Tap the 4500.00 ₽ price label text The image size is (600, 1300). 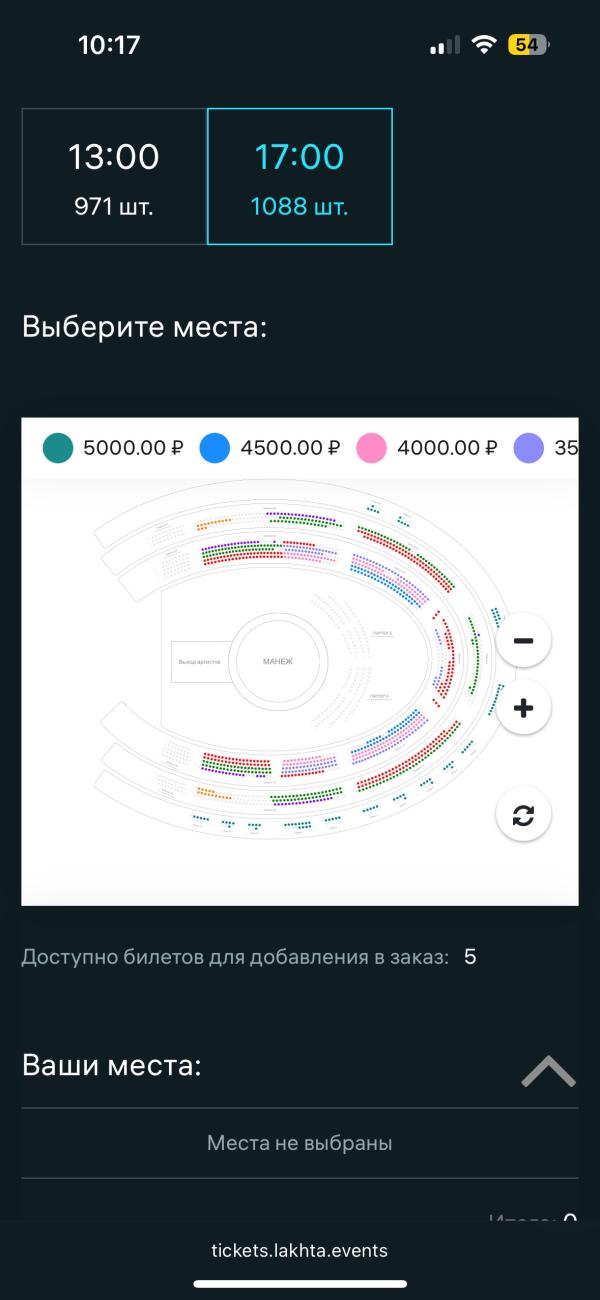290,448
